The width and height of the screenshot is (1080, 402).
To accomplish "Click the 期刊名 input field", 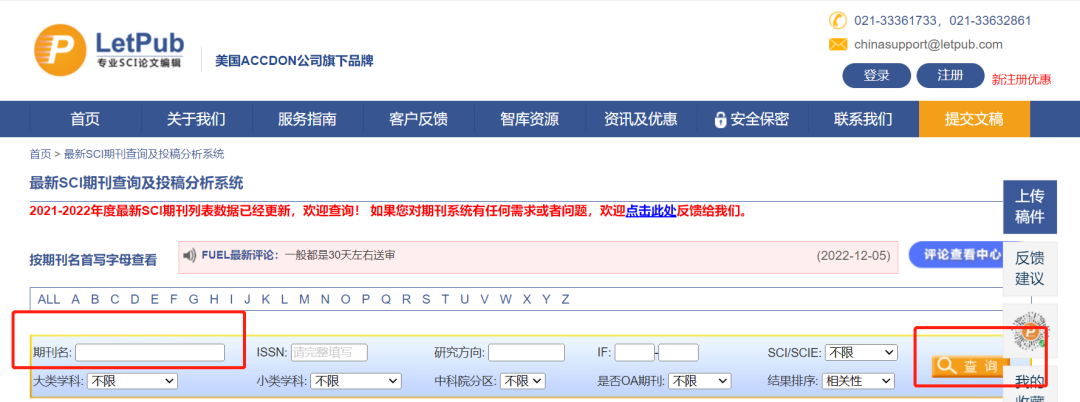I will pos(150,352).
